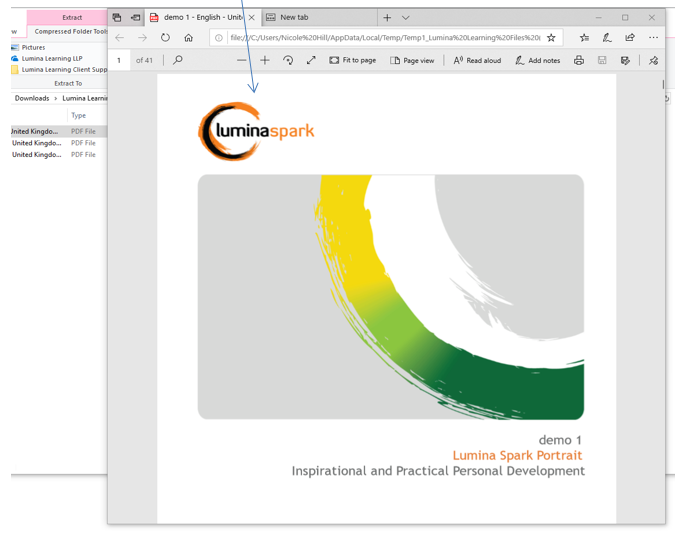The height and width of the screenshot is (534, 680).
Task: Choose Pictures destination in File Explorer
Action: 28,47
